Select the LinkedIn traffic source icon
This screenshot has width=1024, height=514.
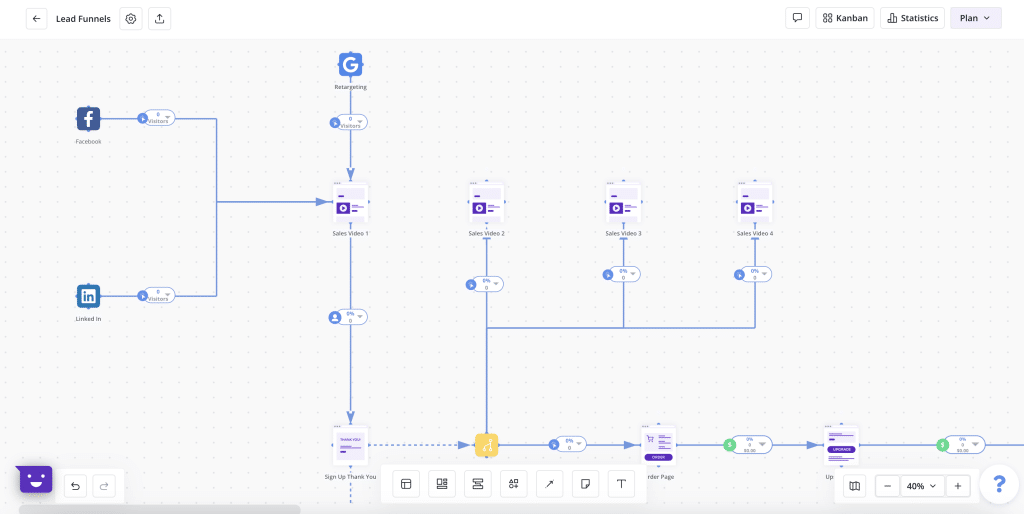tap(88, 296)
